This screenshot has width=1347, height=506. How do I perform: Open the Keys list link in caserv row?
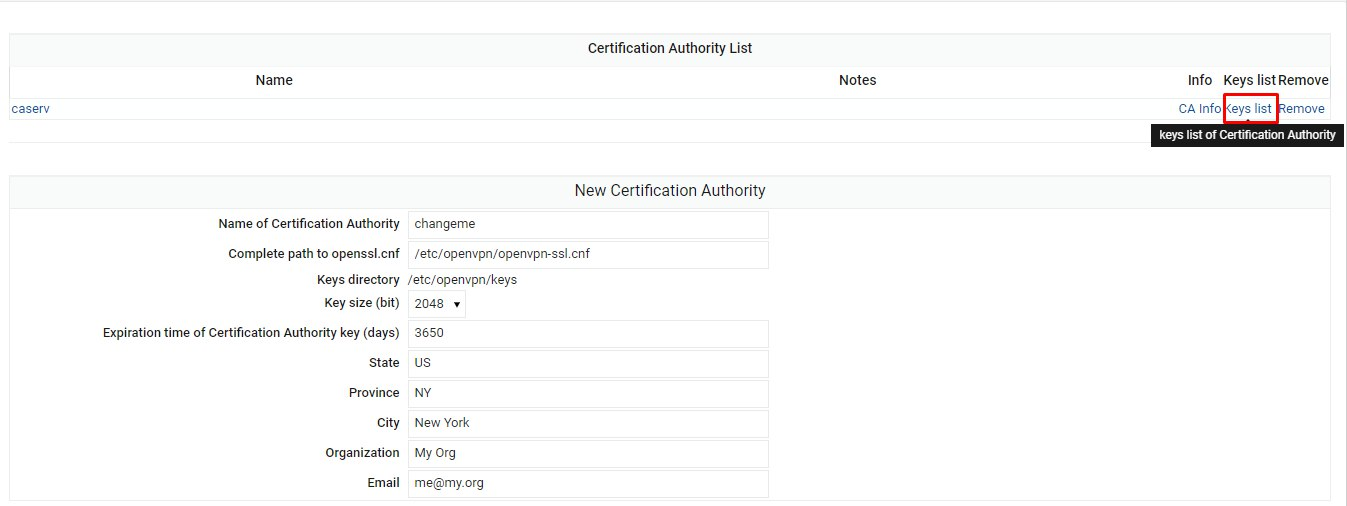pos(1249,109)
